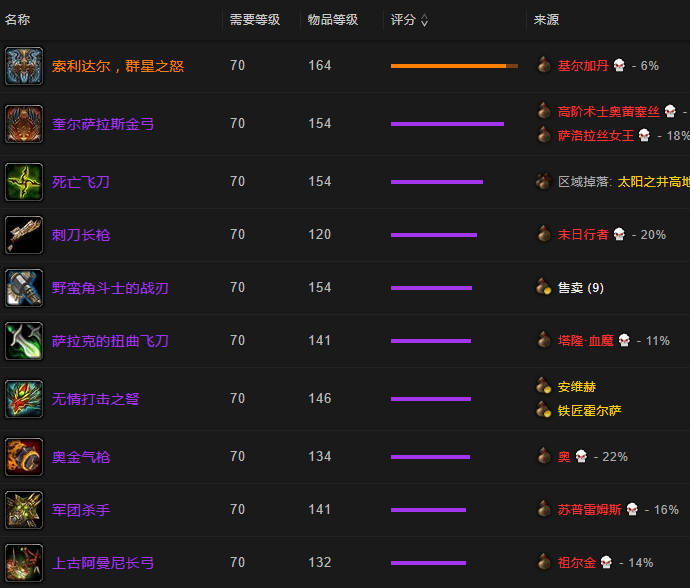The image size is (690, 588).
Task: Click the purple score bar for 奎尔萨拉斯金弓
Action: [447, 124]
